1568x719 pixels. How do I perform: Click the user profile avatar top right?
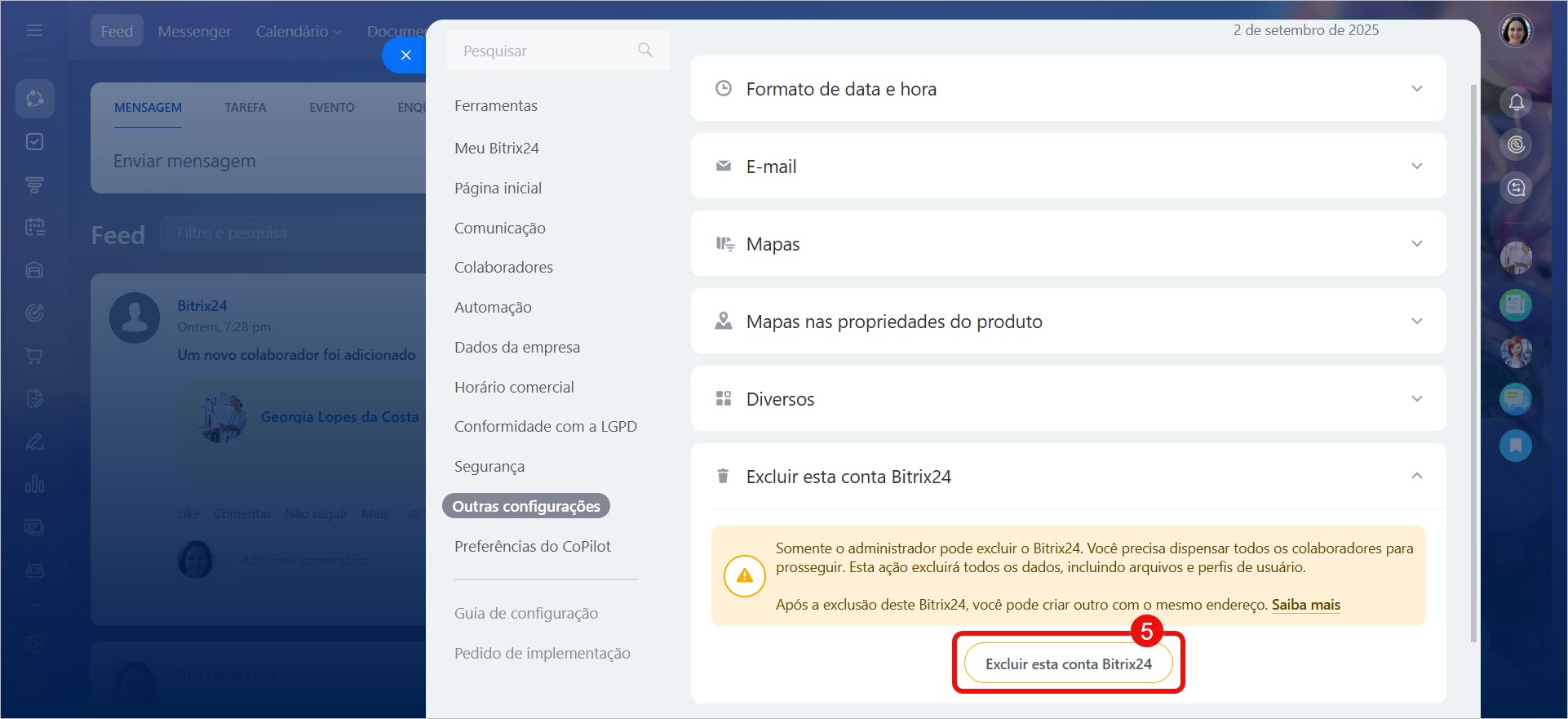click(x=1516, y=31)
